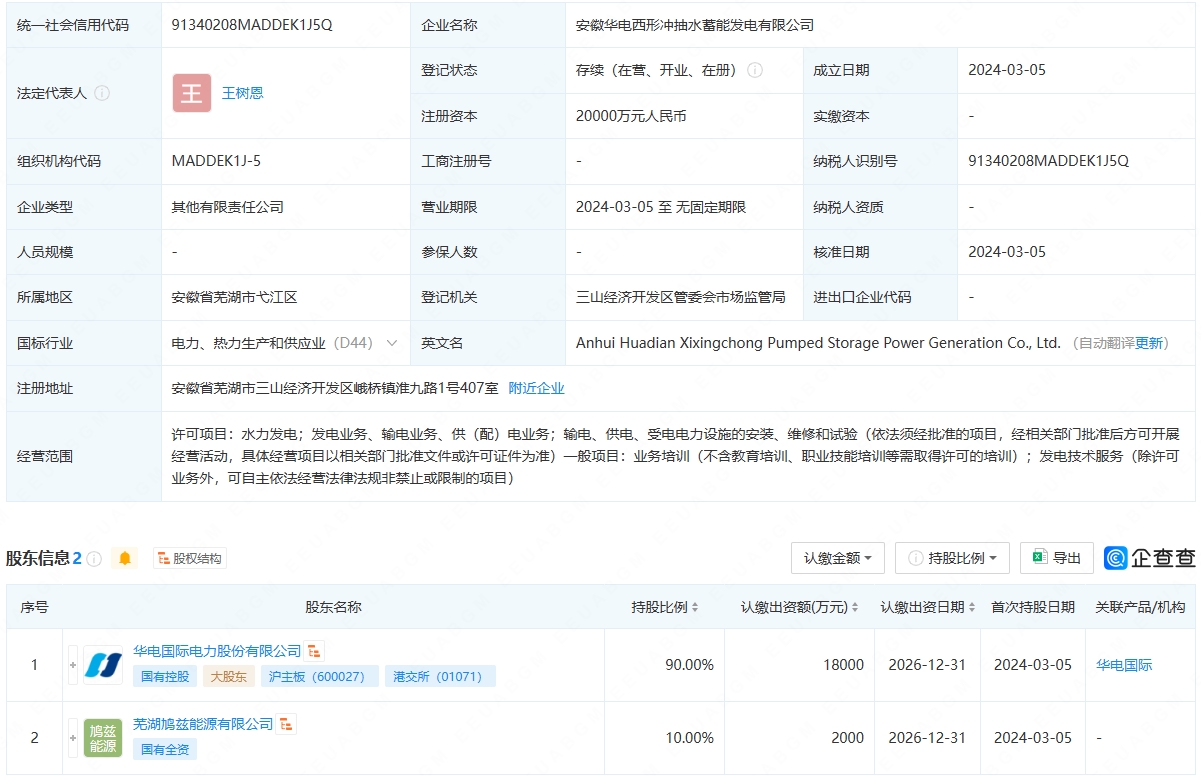Expand the 国标行业 industry dropdown chevron
The height and width of the screenshot is (776, 1201).
tap(391, 343)
